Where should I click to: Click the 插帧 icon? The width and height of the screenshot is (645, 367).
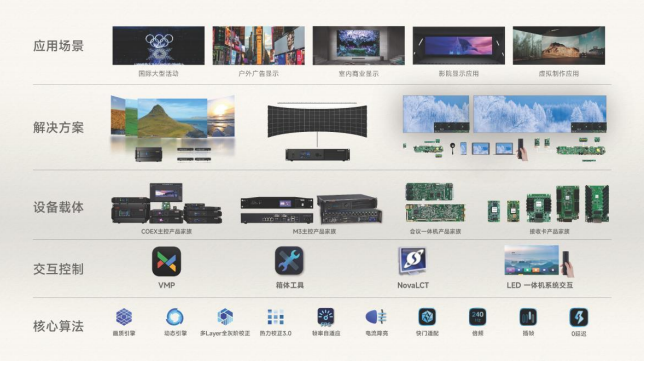(528, 317)
